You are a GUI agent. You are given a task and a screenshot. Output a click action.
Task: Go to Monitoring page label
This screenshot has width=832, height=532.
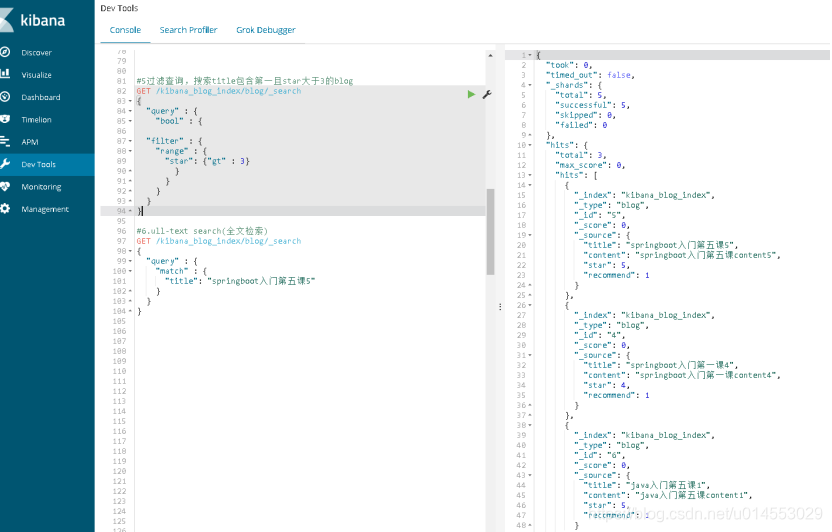coord(41,187)
